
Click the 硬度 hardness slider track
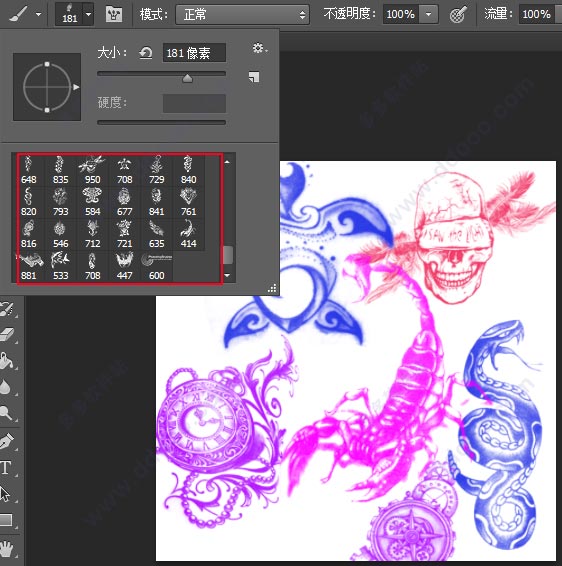(161, 122)
